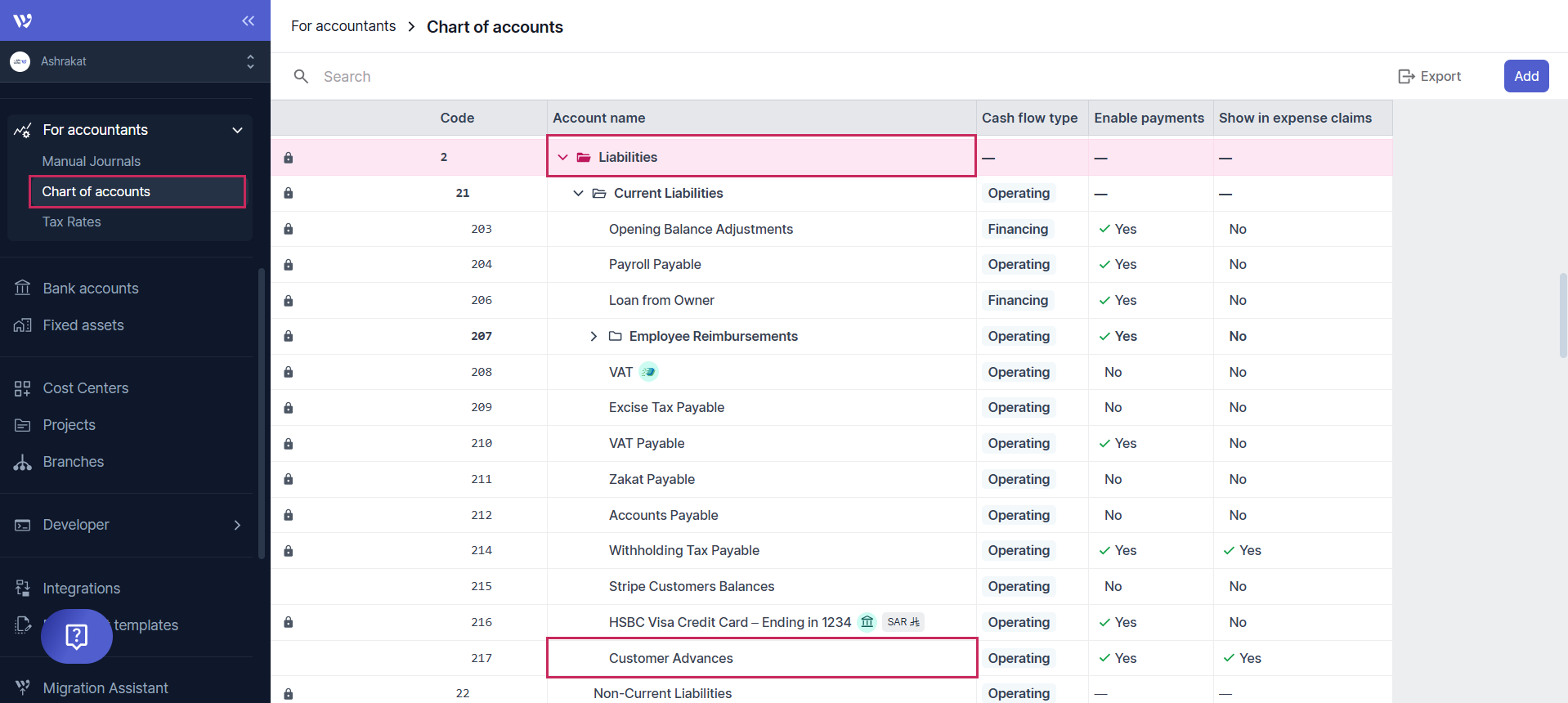This screenshot has height=703, width=1568.
Task: Collapse the sidebar with double-chevron icon
Action: (x=248, y=20)
